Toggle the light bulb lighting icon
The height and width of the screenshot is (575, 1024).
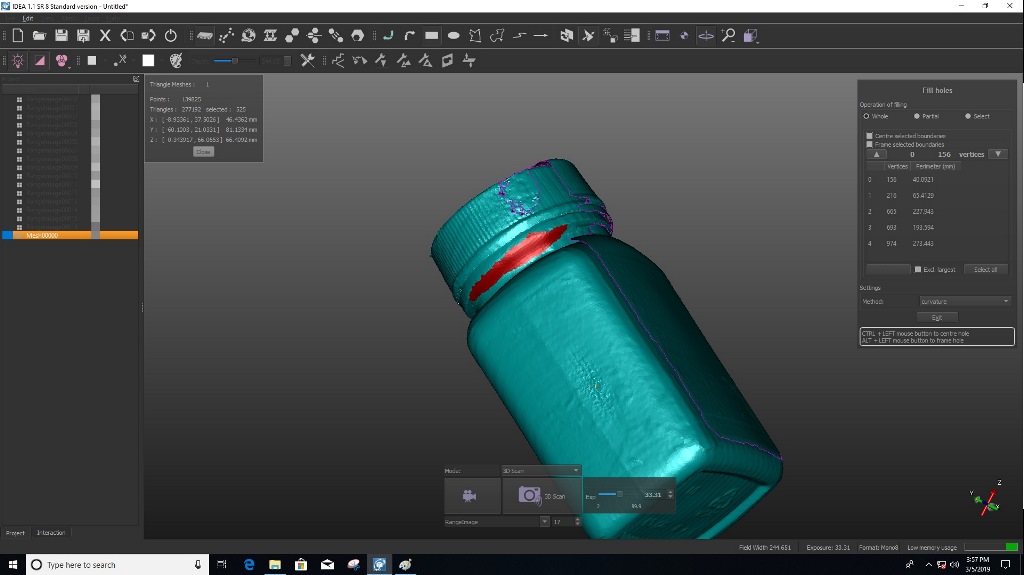(x=18, y=61)
